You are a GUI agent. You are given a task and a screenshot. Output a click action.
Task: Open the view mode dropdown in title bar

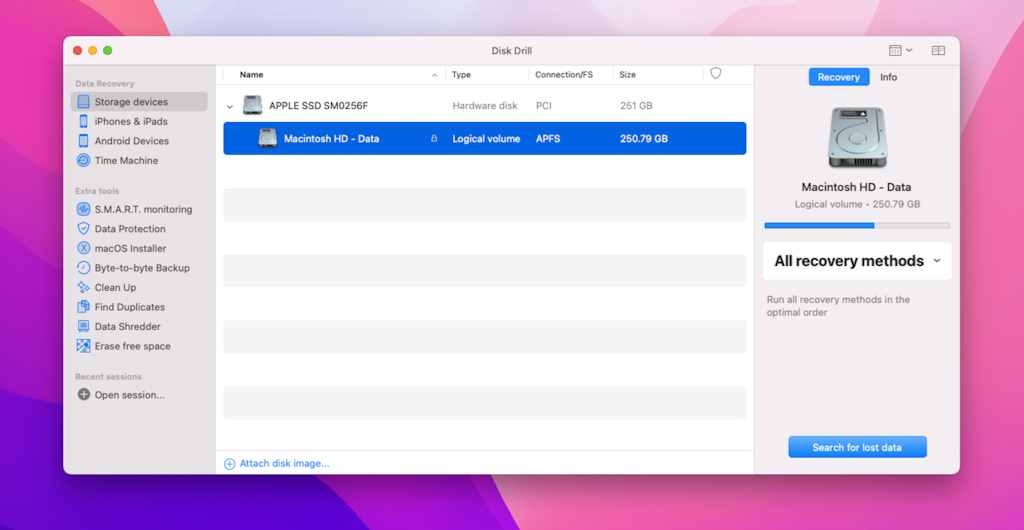[900, 50]
